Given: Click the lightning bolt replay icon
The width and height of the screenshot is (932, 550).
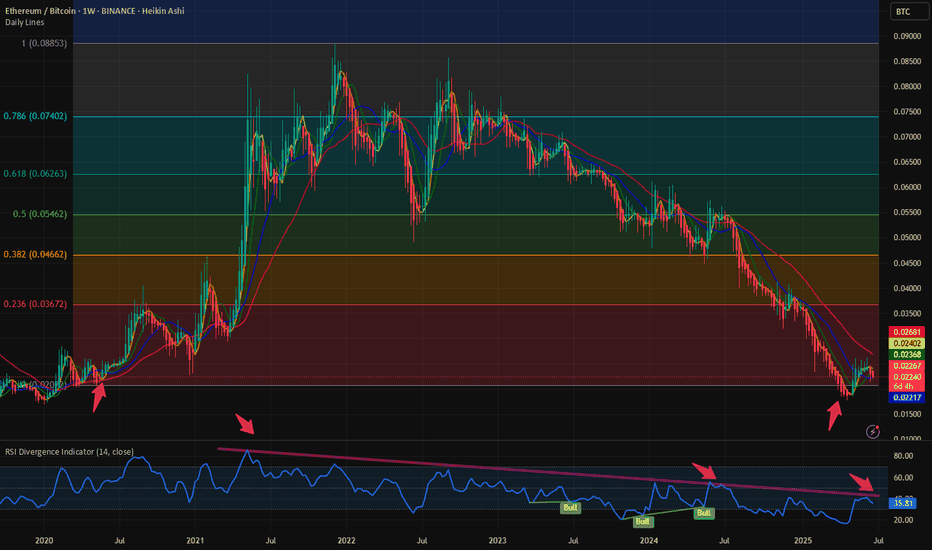Looking at the screenshot, I should pos(873,432).
